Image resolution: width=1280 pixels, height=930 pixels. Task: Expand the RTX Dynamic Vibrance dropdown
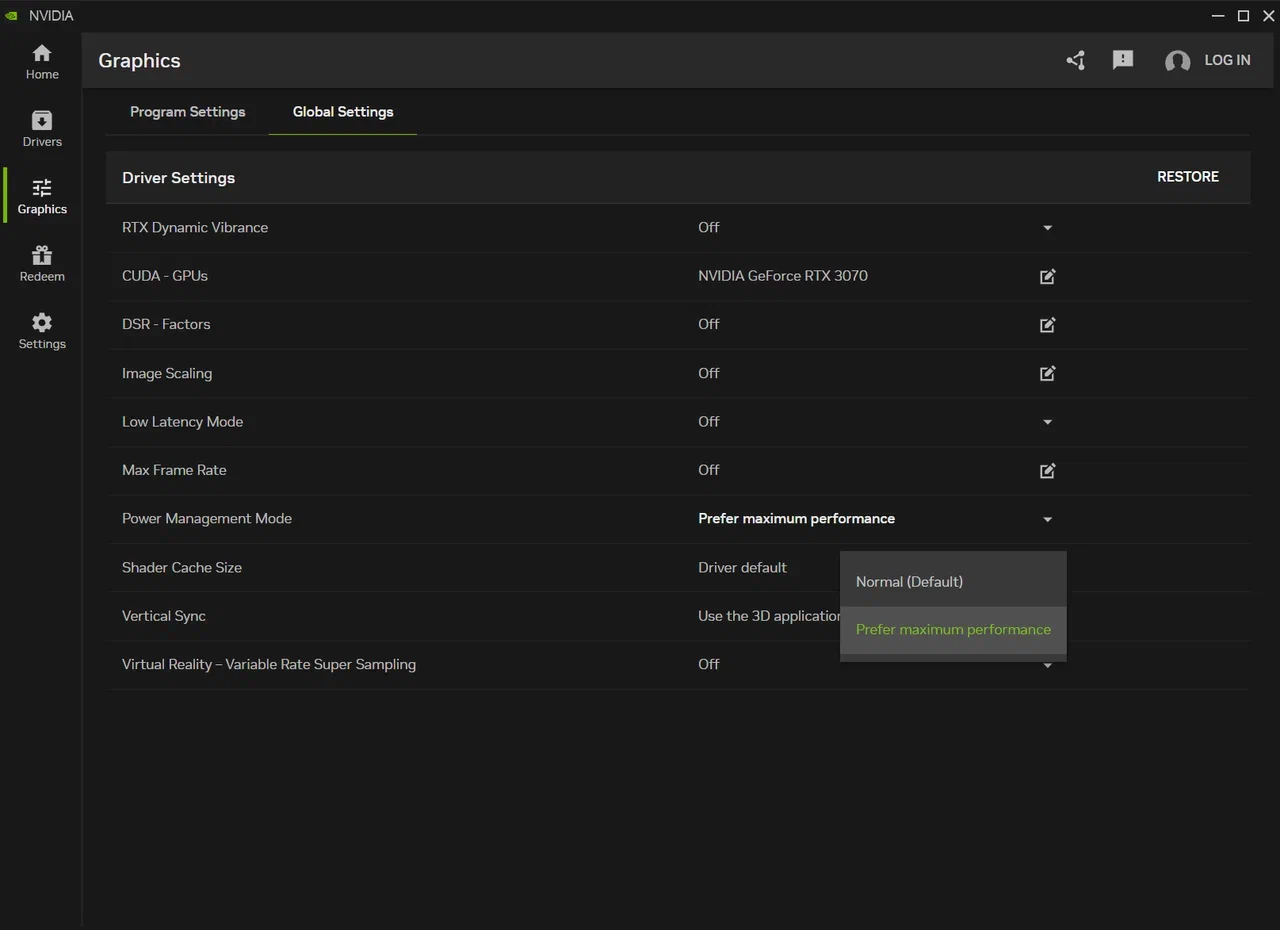pos(1047,228)
